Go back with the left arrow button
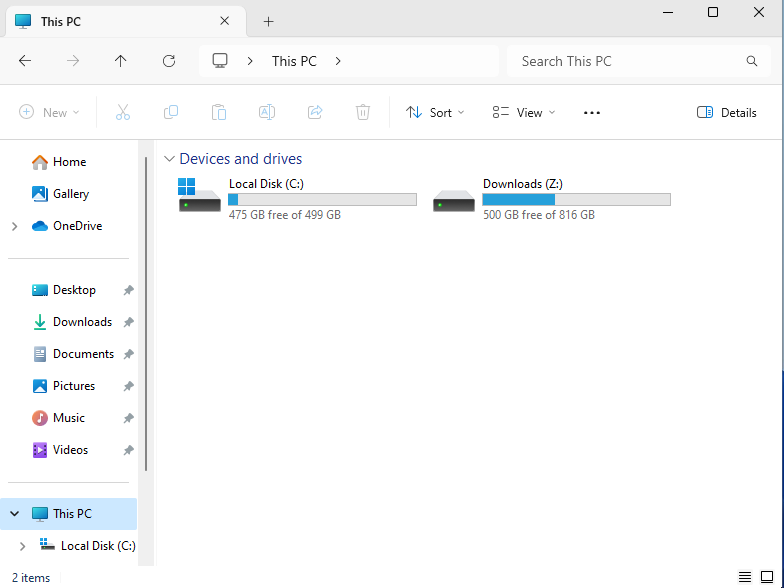 click(x=24, y=61)
